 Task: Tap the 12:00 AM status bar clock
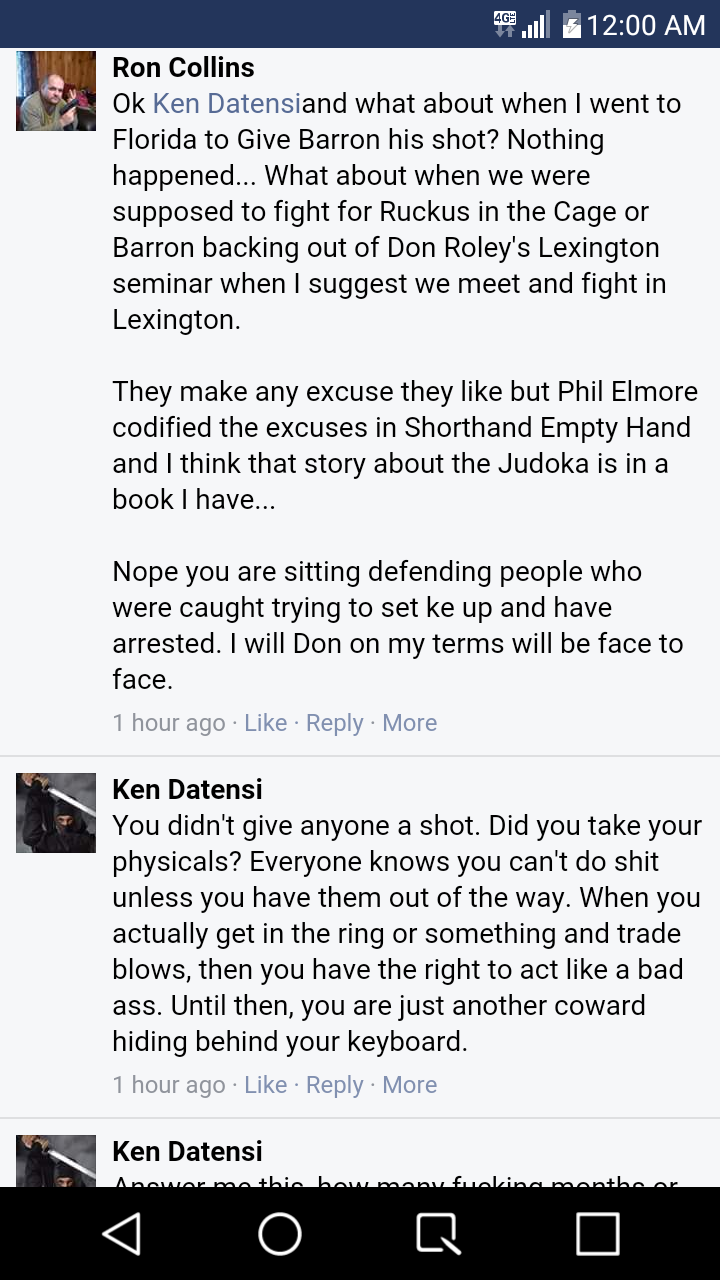coord(646,24)
